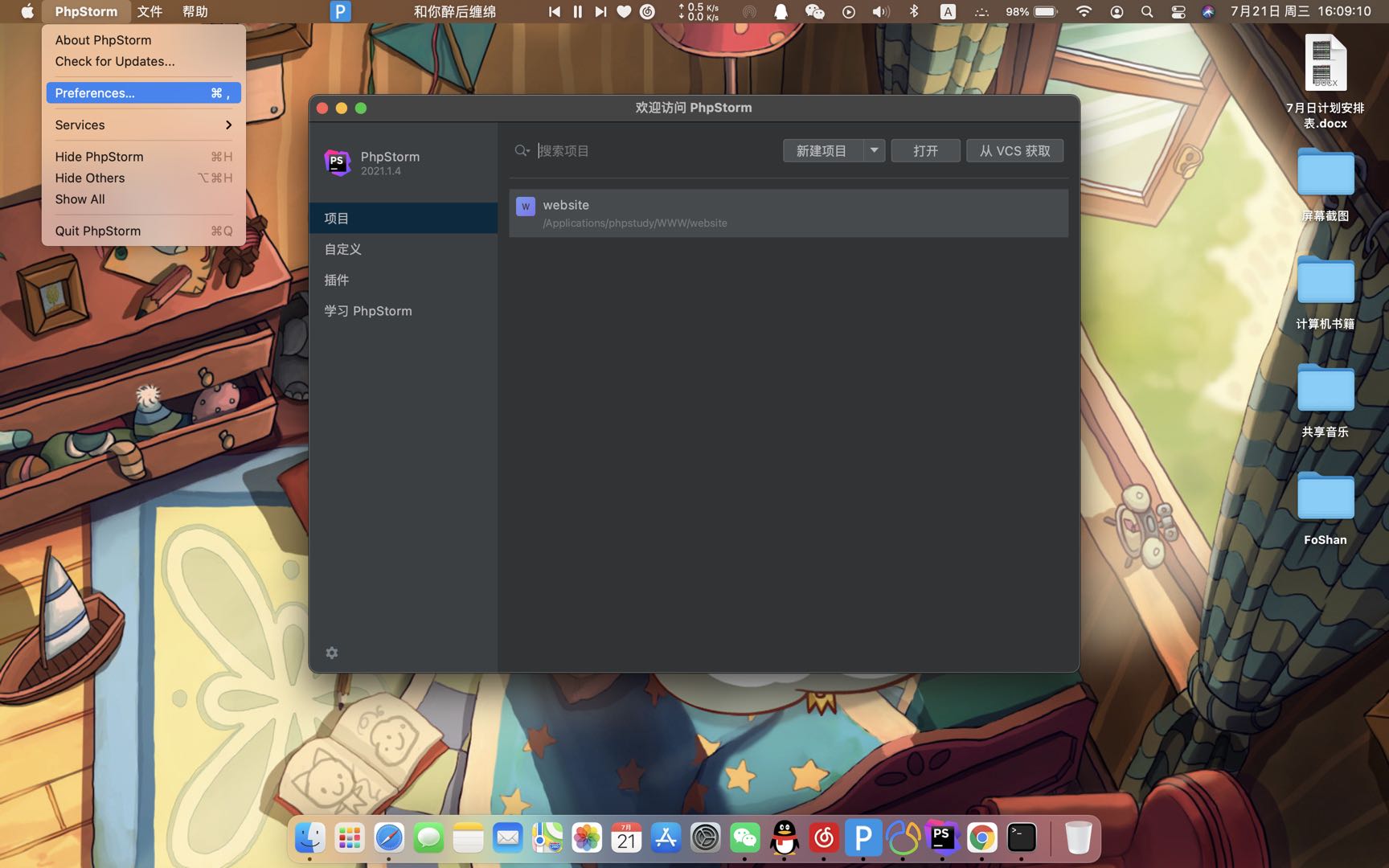The image size is (1389, 868).
Task: Open Wi-Fi menu in menu bar
Action: point(1084,11)
